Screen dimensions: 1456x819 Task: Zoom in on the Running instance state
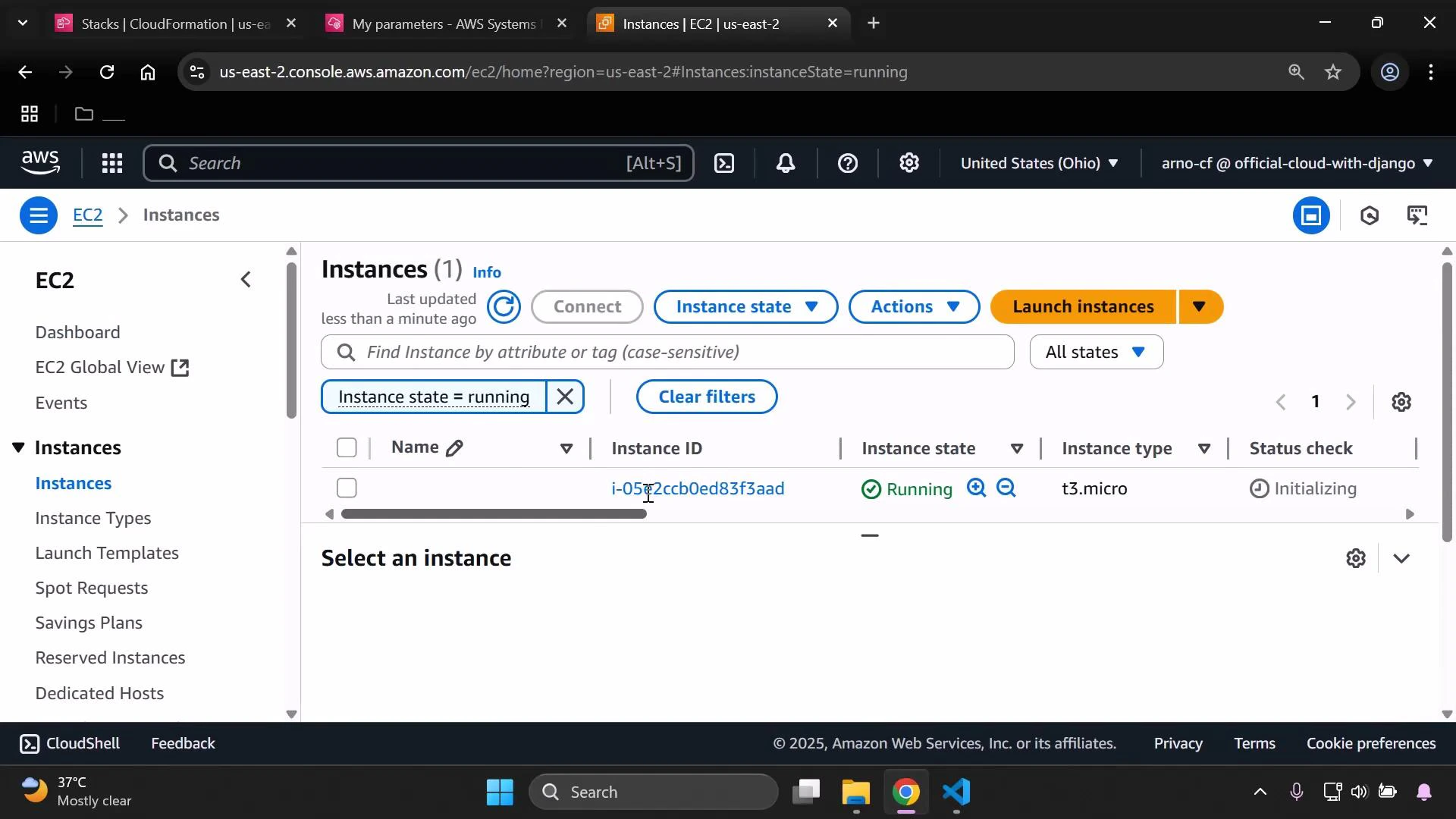(x=977, y=488)
